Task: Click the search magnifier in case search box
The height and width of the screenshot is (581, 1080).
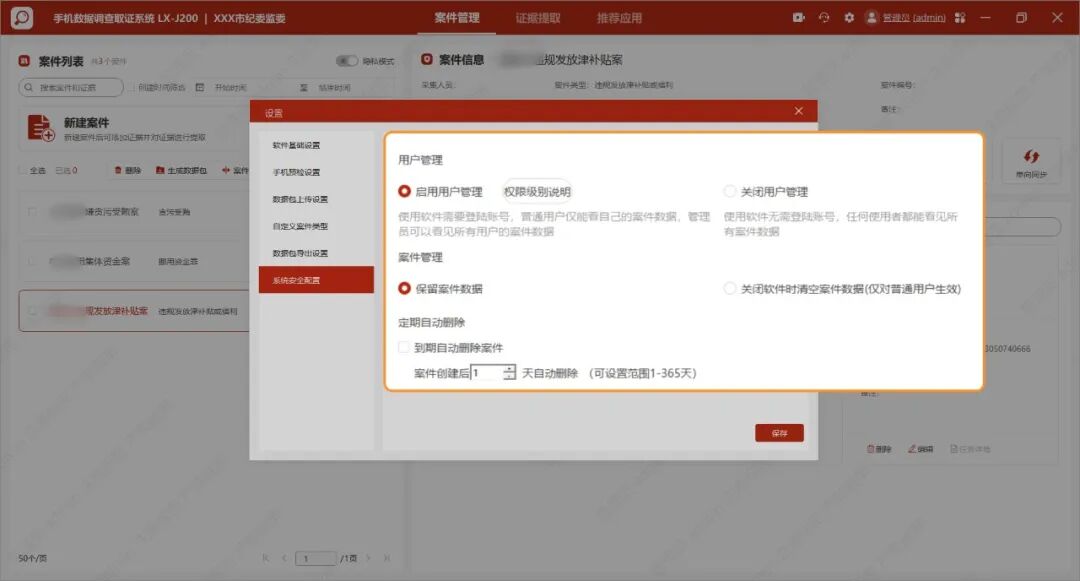Action: pyautogui.click(x=29, y=87)
